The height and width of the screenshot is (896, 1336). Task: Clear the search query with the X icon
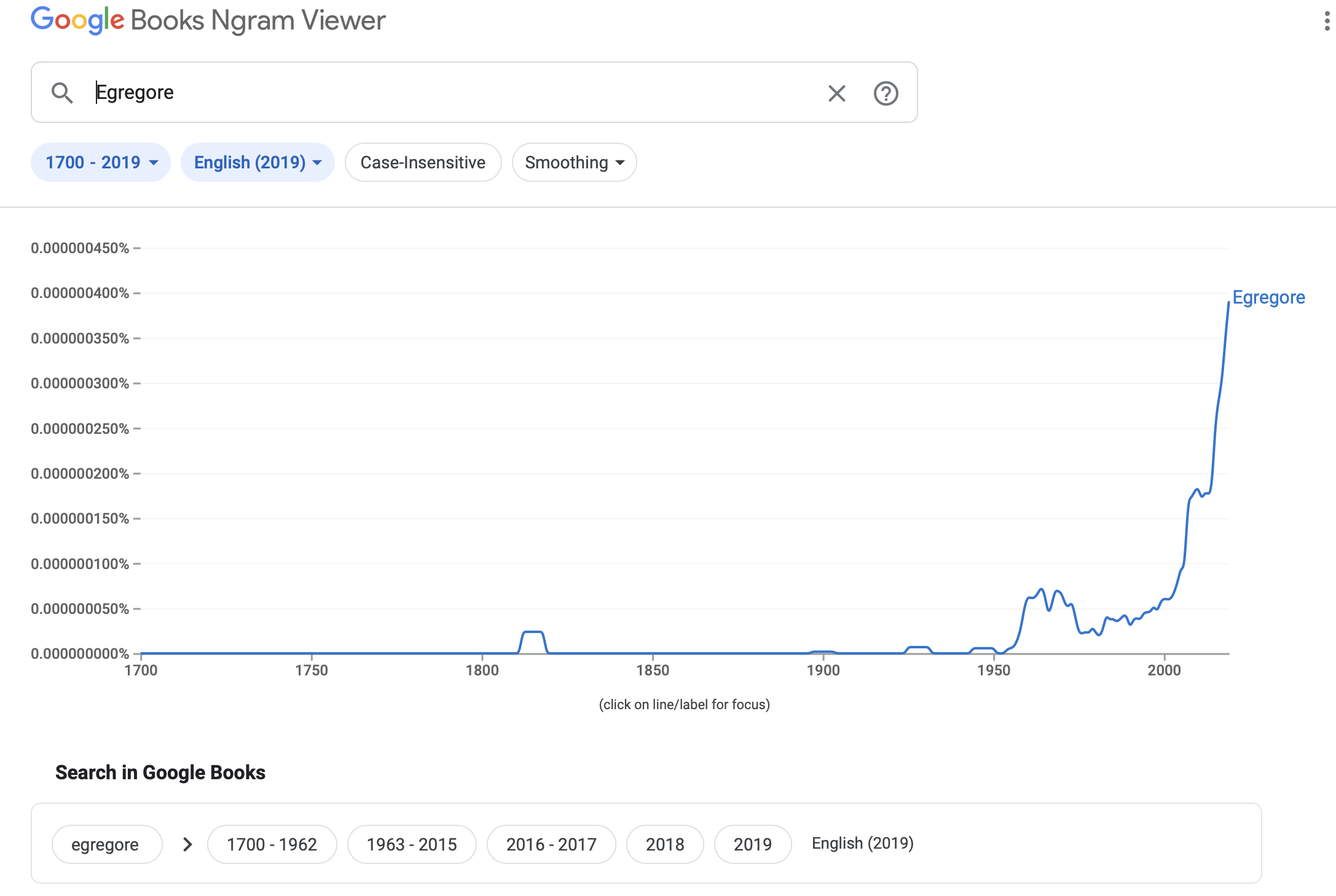coord(836,93)
